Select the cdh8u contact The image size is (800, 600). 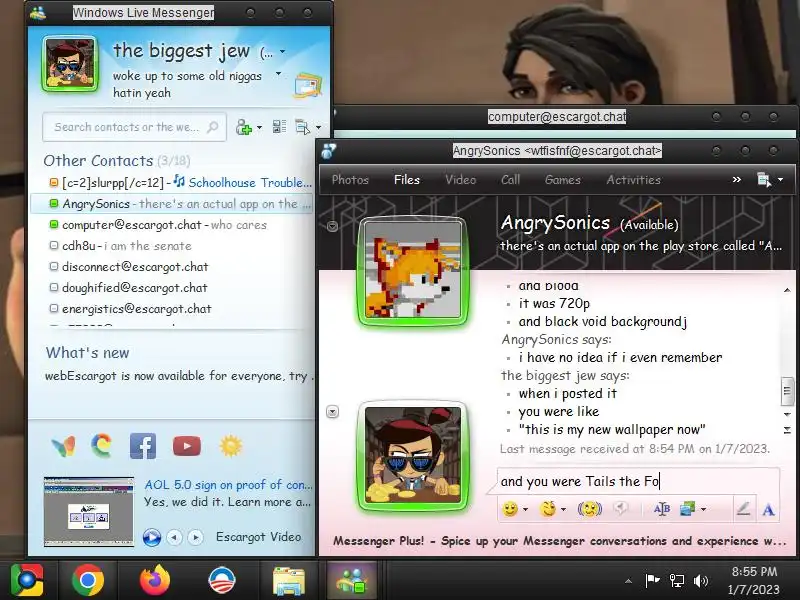point(172,245)
